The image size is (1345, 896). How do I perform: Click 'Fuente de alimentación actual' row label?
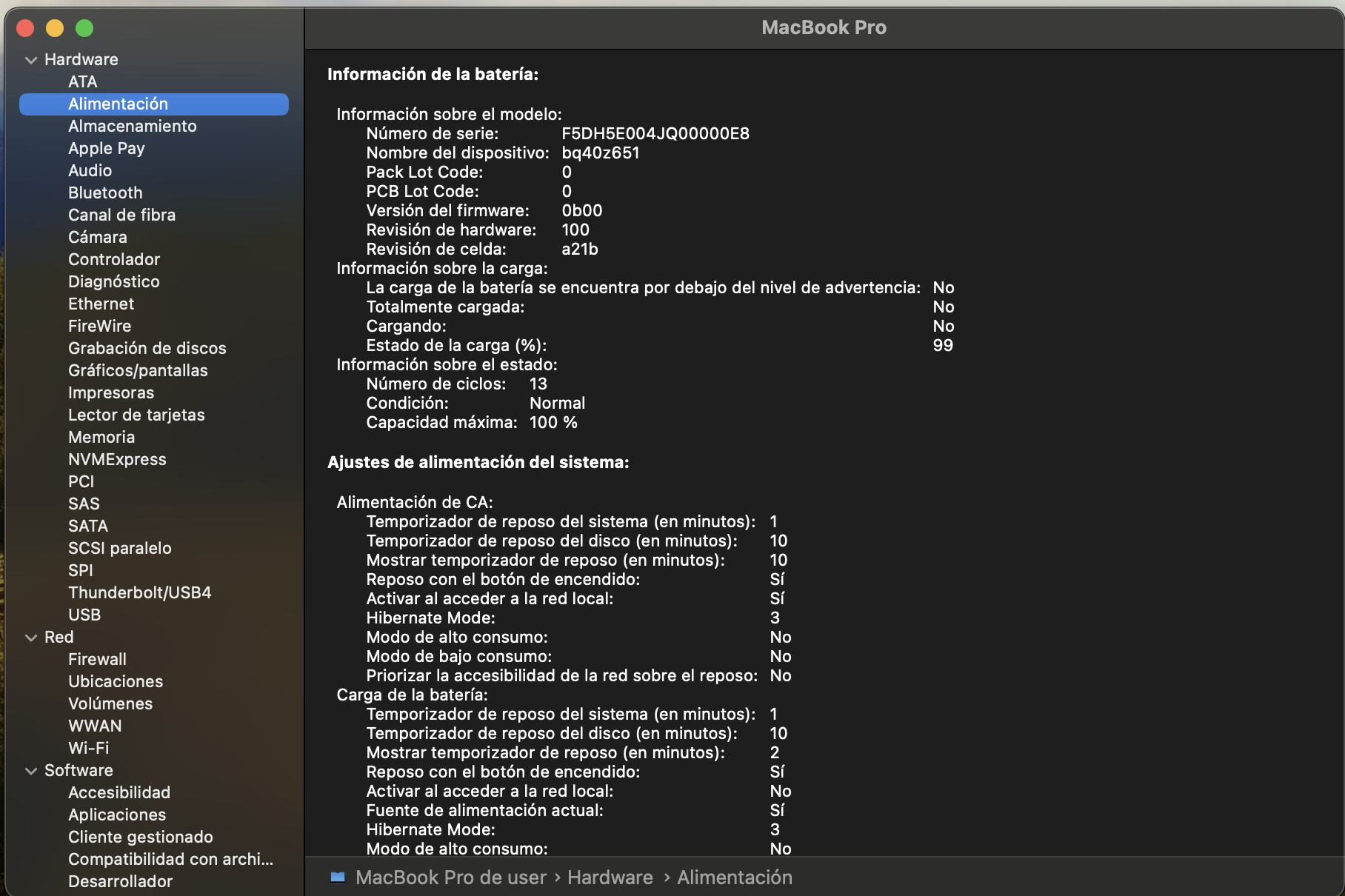click(485, 810)
